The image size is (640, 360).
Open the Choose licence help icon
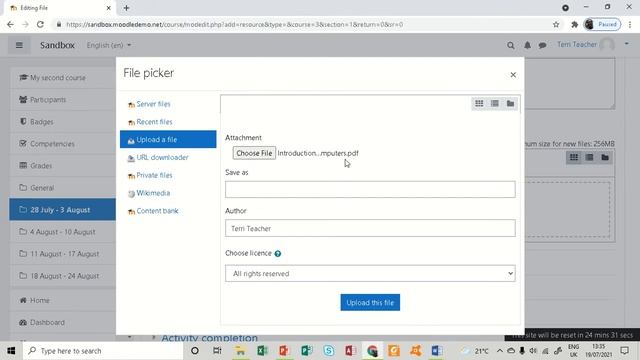click(x=278, y=253)
